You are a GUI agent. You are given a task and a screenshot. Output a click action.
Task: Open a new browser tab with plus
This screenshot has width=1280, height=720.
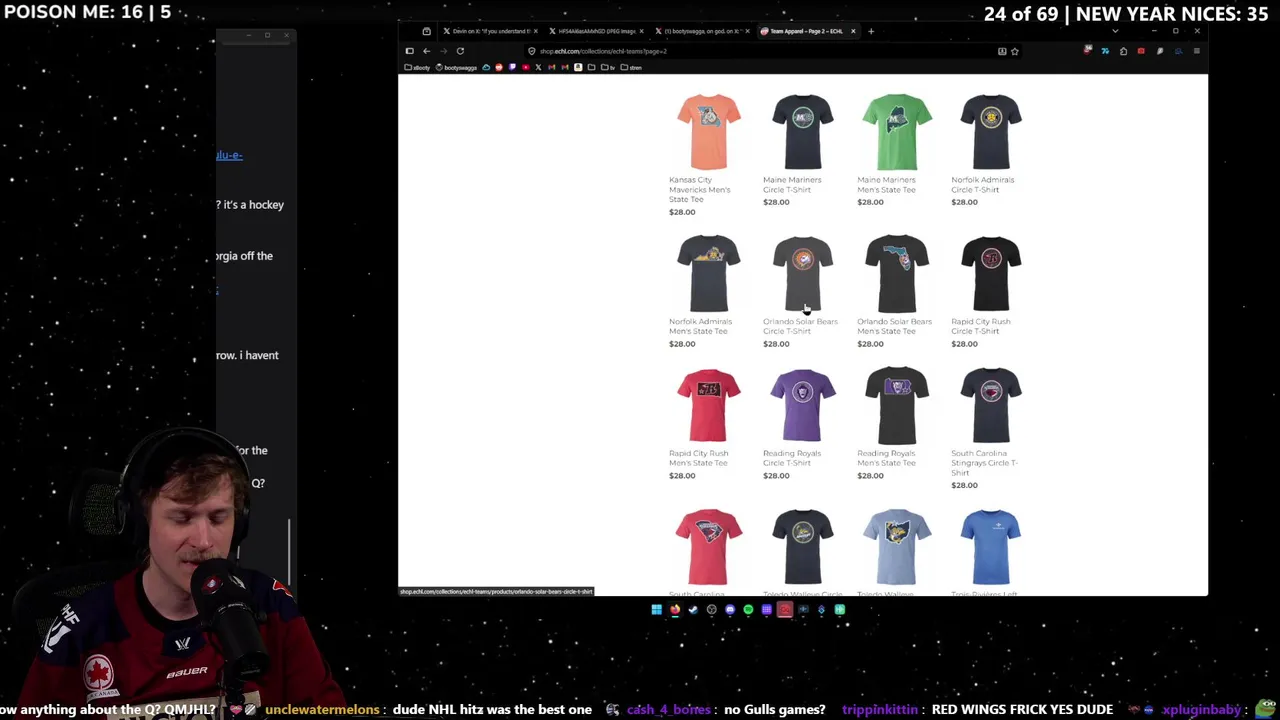pyautogui.click(x=871, y=31)
